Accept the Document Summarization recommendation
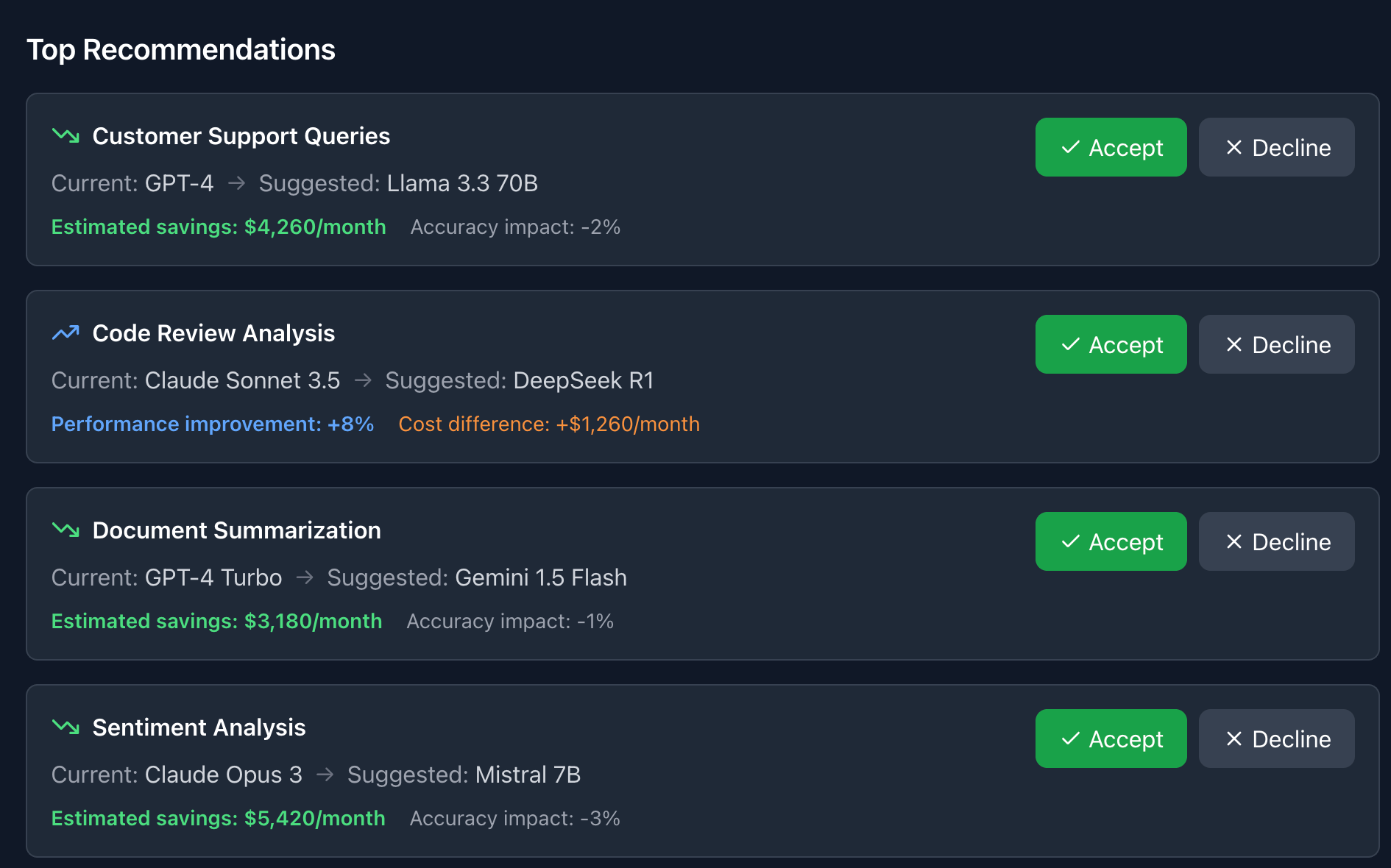 [x=1111, y=541]
